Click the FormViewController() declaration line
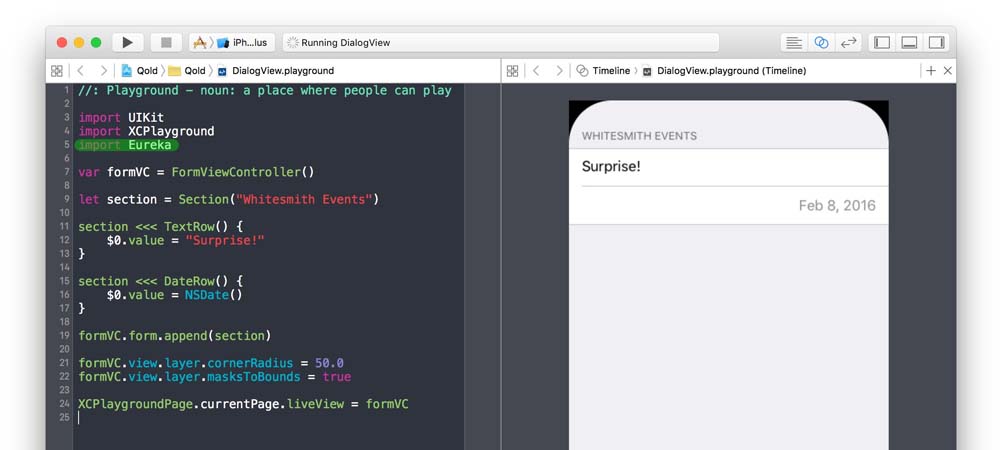This screenshot has height=450, width=1000. coord(196,172)
